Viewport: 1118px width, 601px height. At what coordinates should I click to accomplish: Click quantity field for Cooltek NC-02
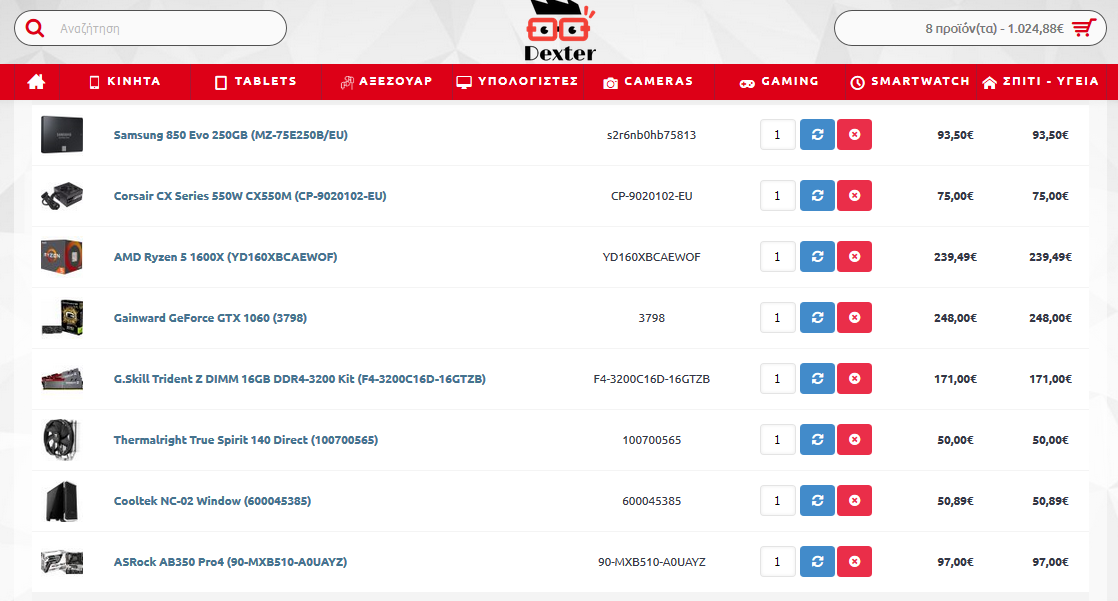click(x=778, y=500)
